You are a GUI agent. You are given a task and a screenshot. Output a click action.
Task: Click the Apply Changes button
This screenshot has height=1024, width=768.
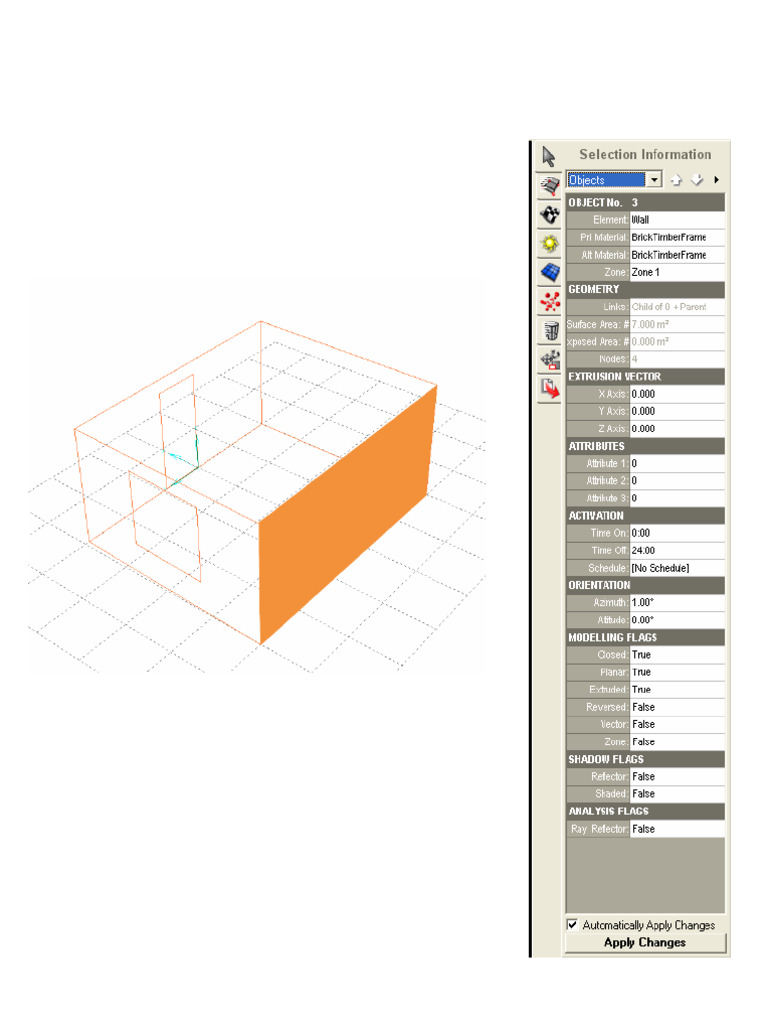[645, 942]
